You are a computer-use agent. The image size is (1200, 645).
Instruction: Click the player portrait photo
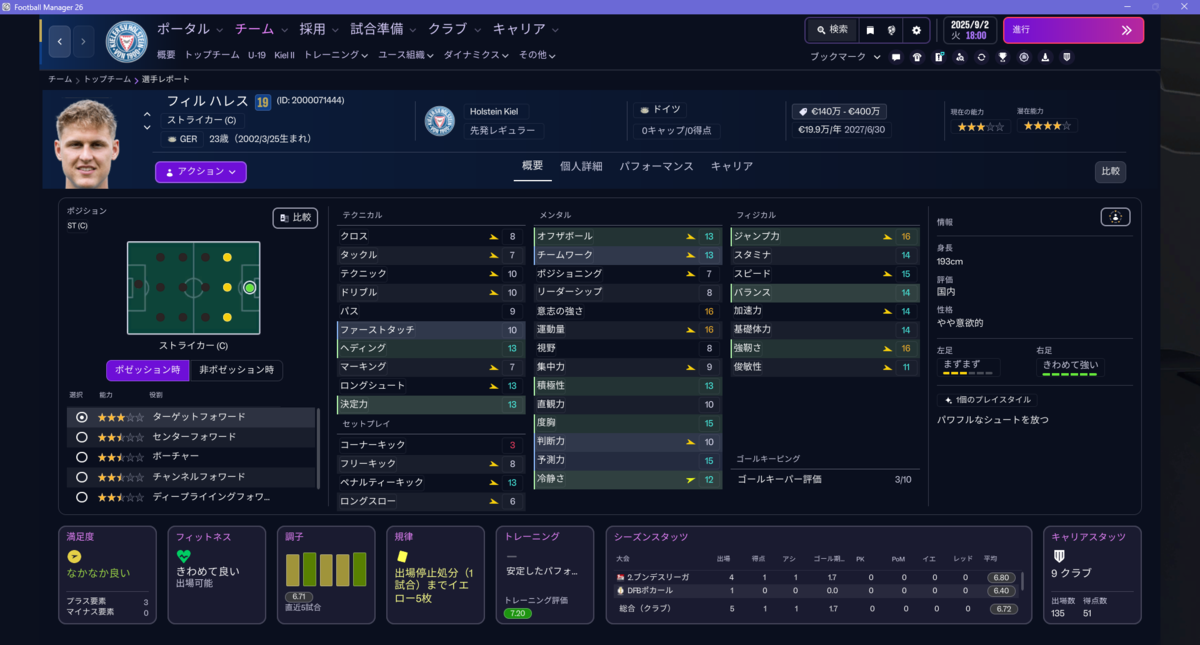coord(87,143)
